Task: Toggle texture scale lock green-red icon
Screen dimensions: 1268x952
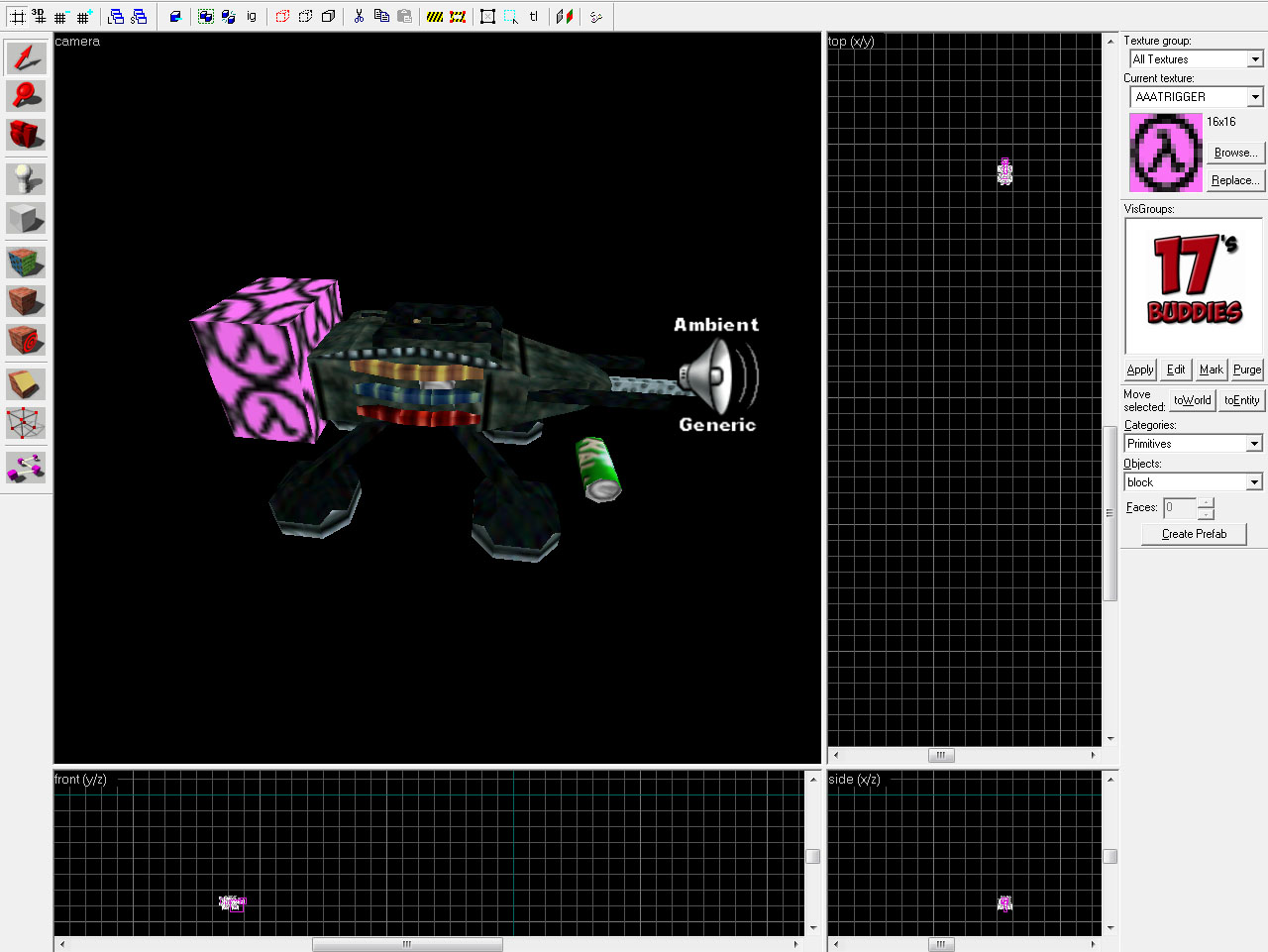Action: coord(564,16)
